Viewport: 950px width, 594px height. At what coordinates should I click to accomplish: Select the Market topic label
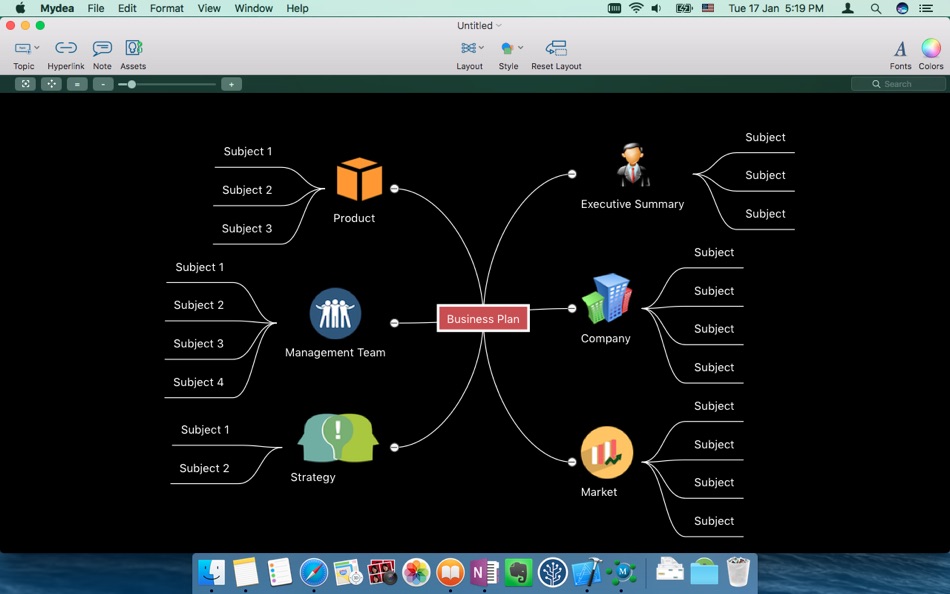(599, 492)
